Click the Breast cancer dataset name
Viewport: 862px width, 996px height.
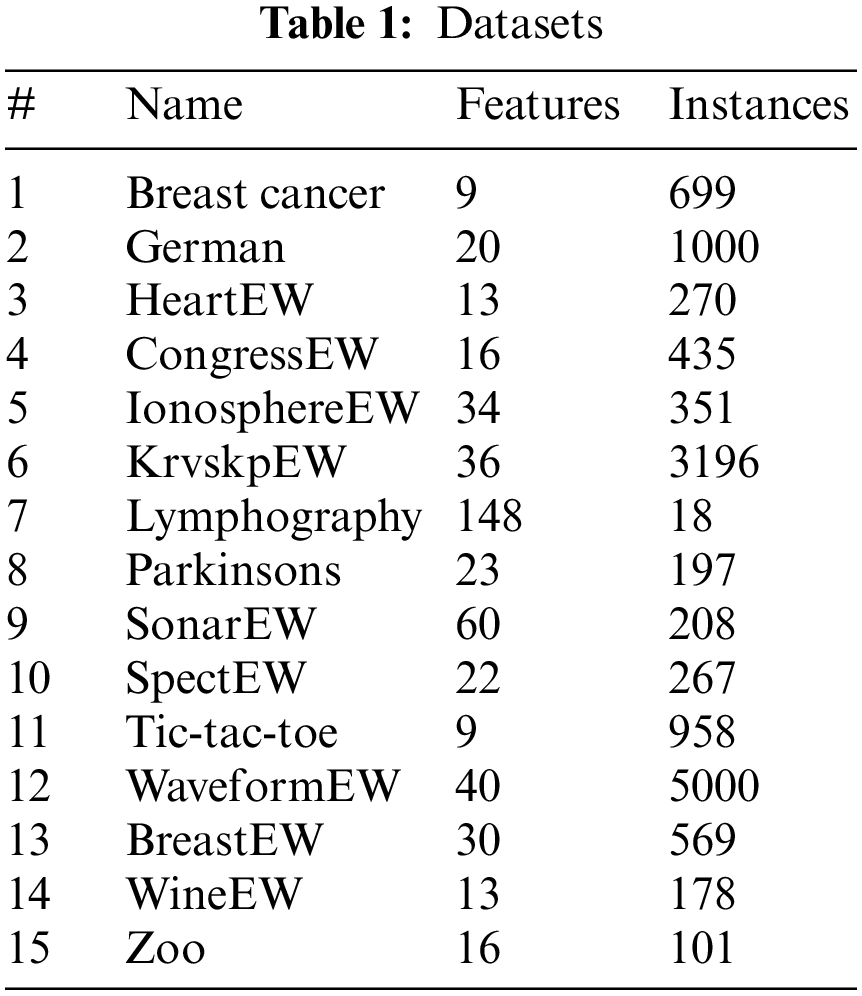[255, 193]
